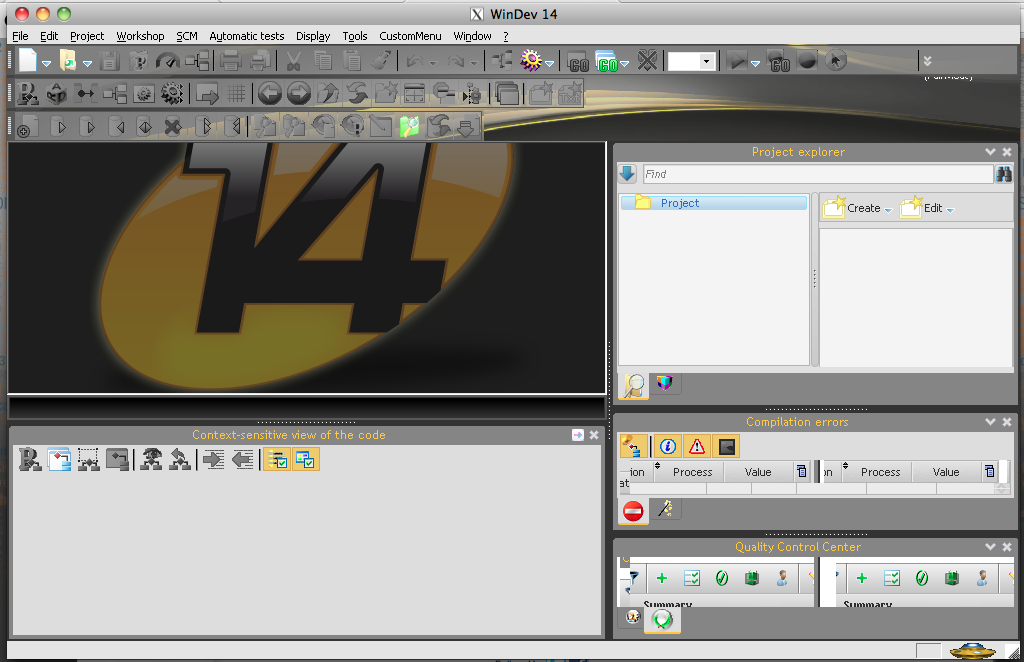Screen dimensions: 1024x662
Task: Close the Context-sensitive view of the code panel
Action: [594, 435]
